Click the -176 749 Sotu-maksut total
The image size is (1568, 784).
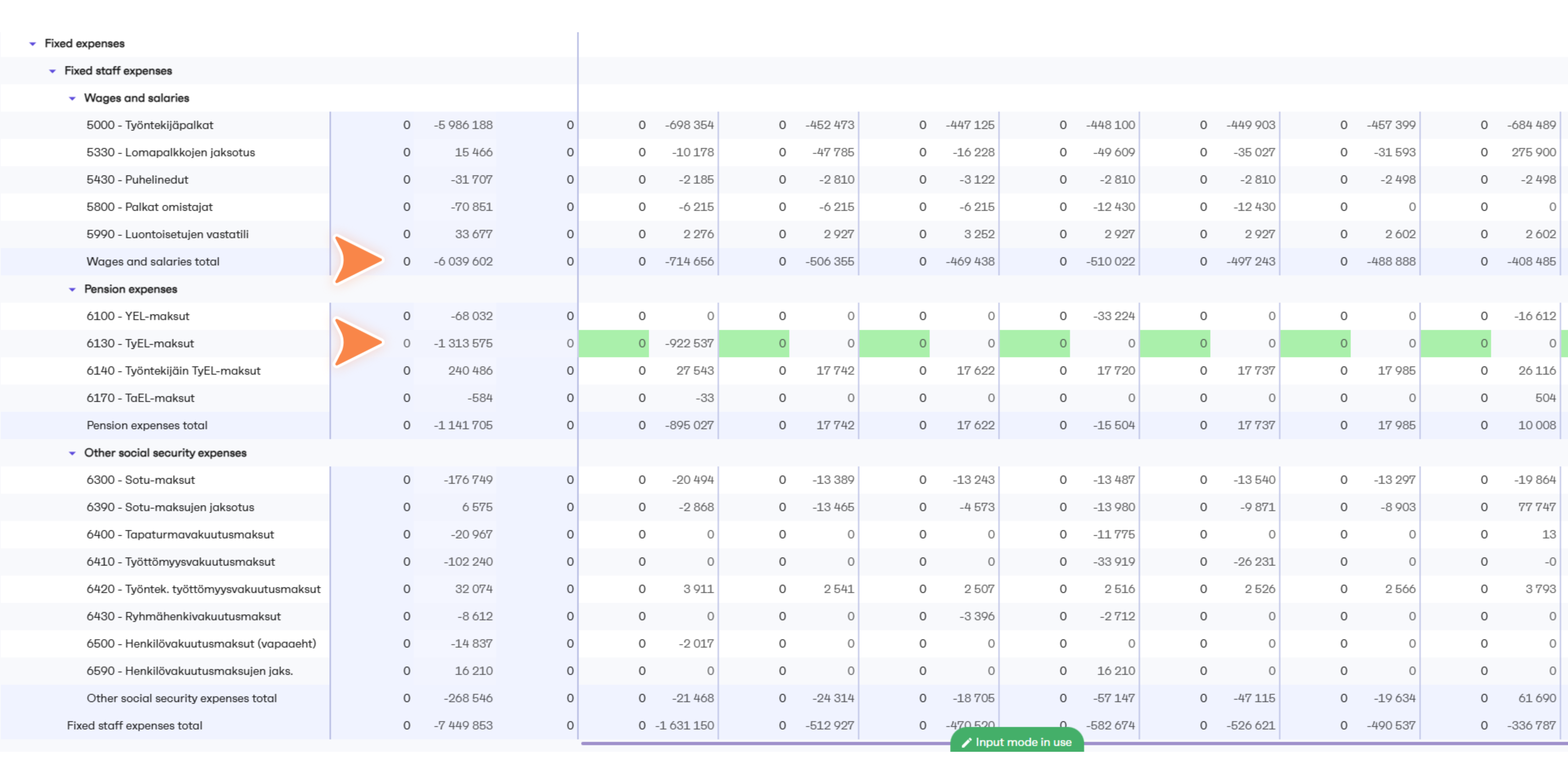point(468,480)
